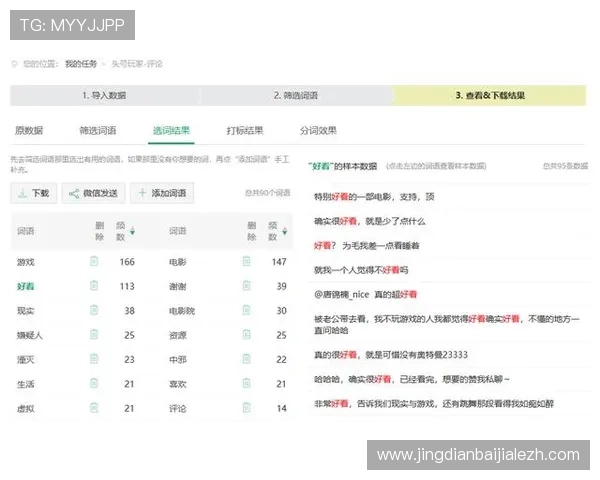Switch to the 筛选词语 tab
The image size is (600, 480).
tap(98, 131)
